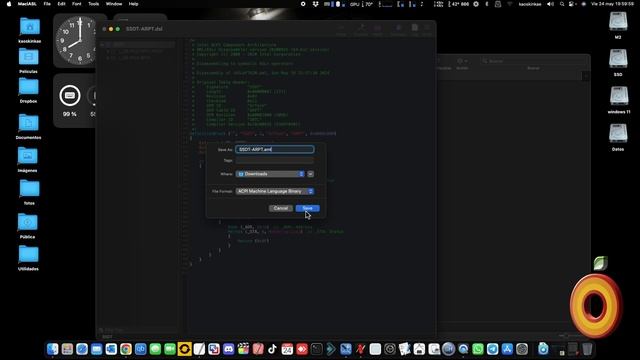640x360 pixels.
Task: Open the Where Downloads location dropdown
Action: (270, 174)
